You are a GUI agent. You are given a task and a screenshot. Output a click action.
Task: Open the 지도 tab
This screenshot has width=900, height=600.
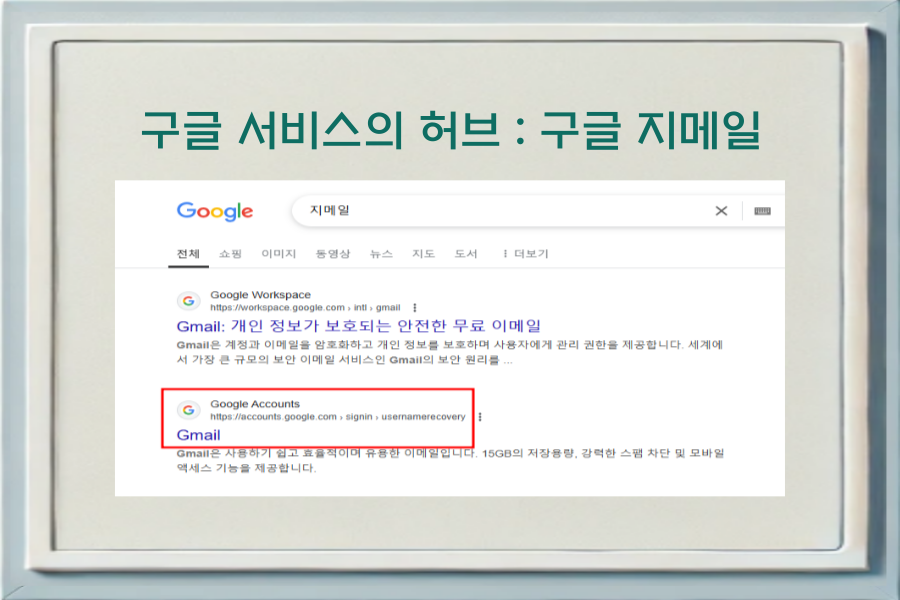tap(424, 254)
